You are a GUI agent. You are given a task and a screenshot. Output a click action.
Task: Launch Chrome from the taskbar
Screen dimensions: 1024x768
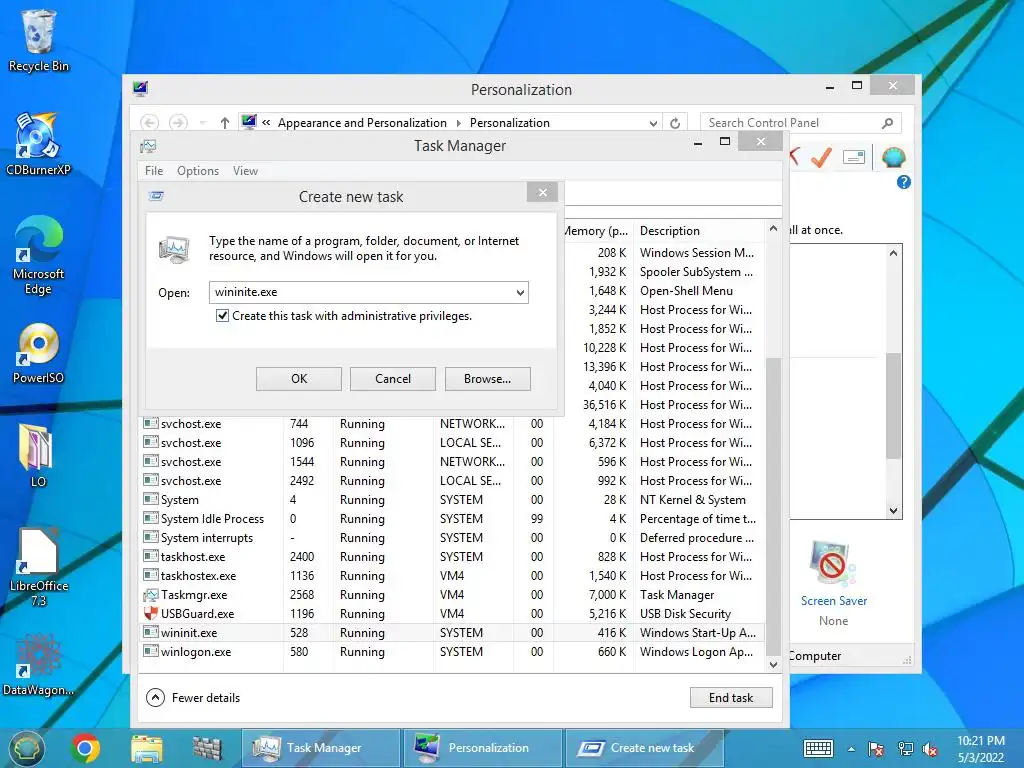point(86,748)
